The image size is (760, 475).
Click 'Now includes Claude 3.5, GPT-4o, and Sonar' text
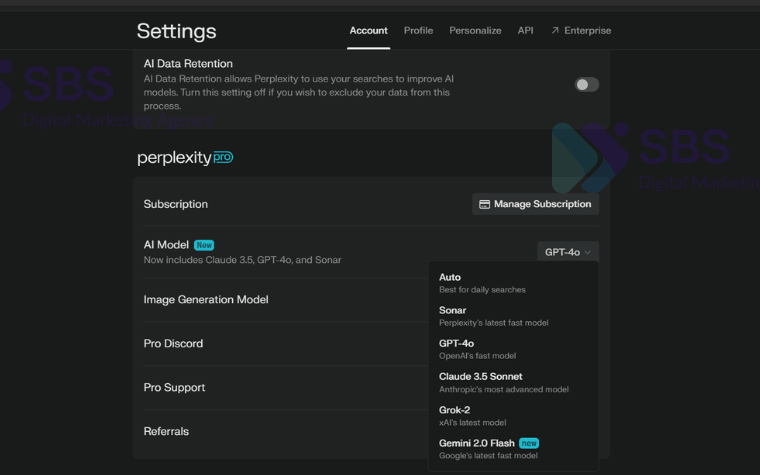pos(242,260)
